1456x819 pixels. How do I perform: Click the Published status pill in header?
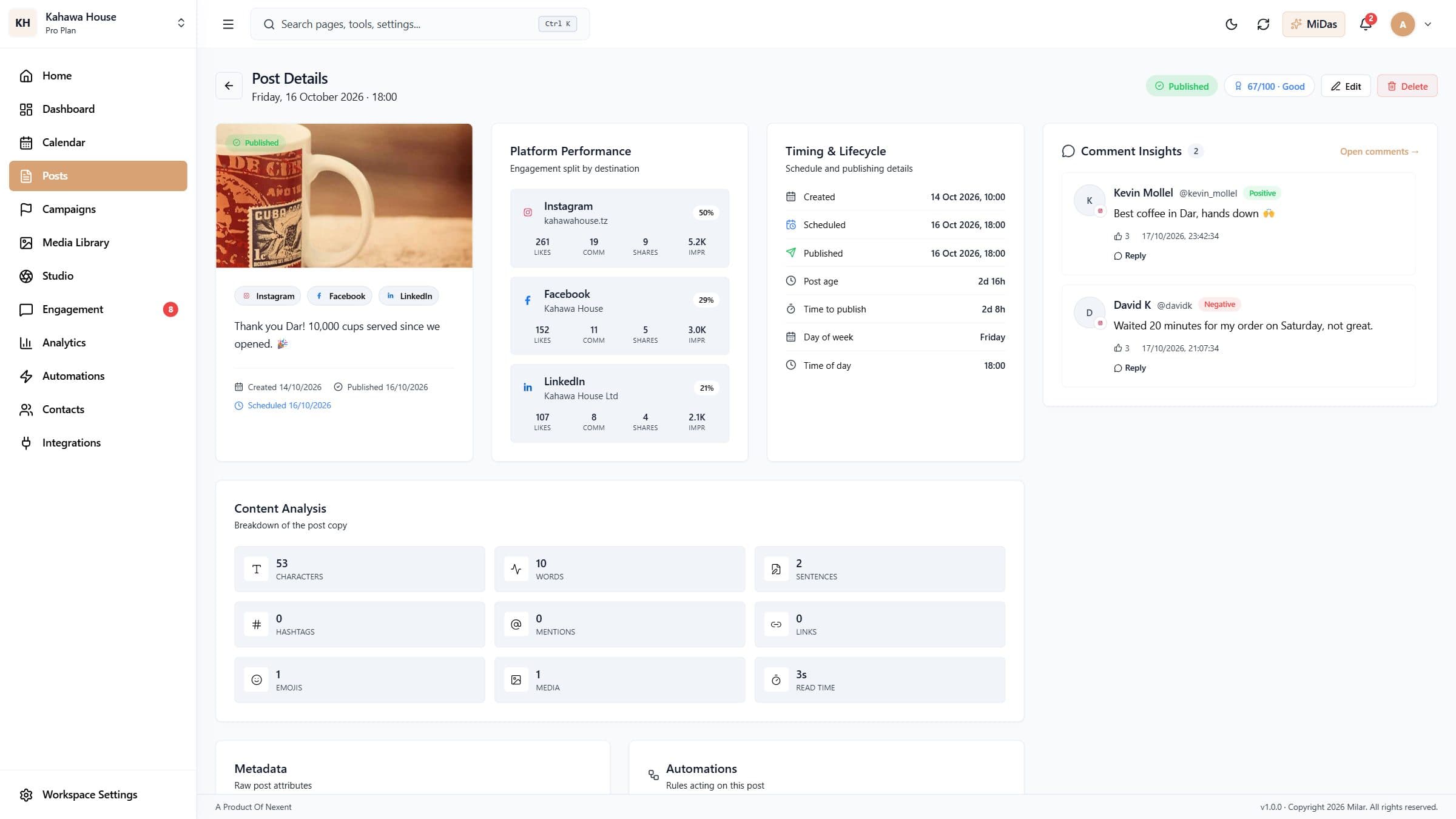1181,86
